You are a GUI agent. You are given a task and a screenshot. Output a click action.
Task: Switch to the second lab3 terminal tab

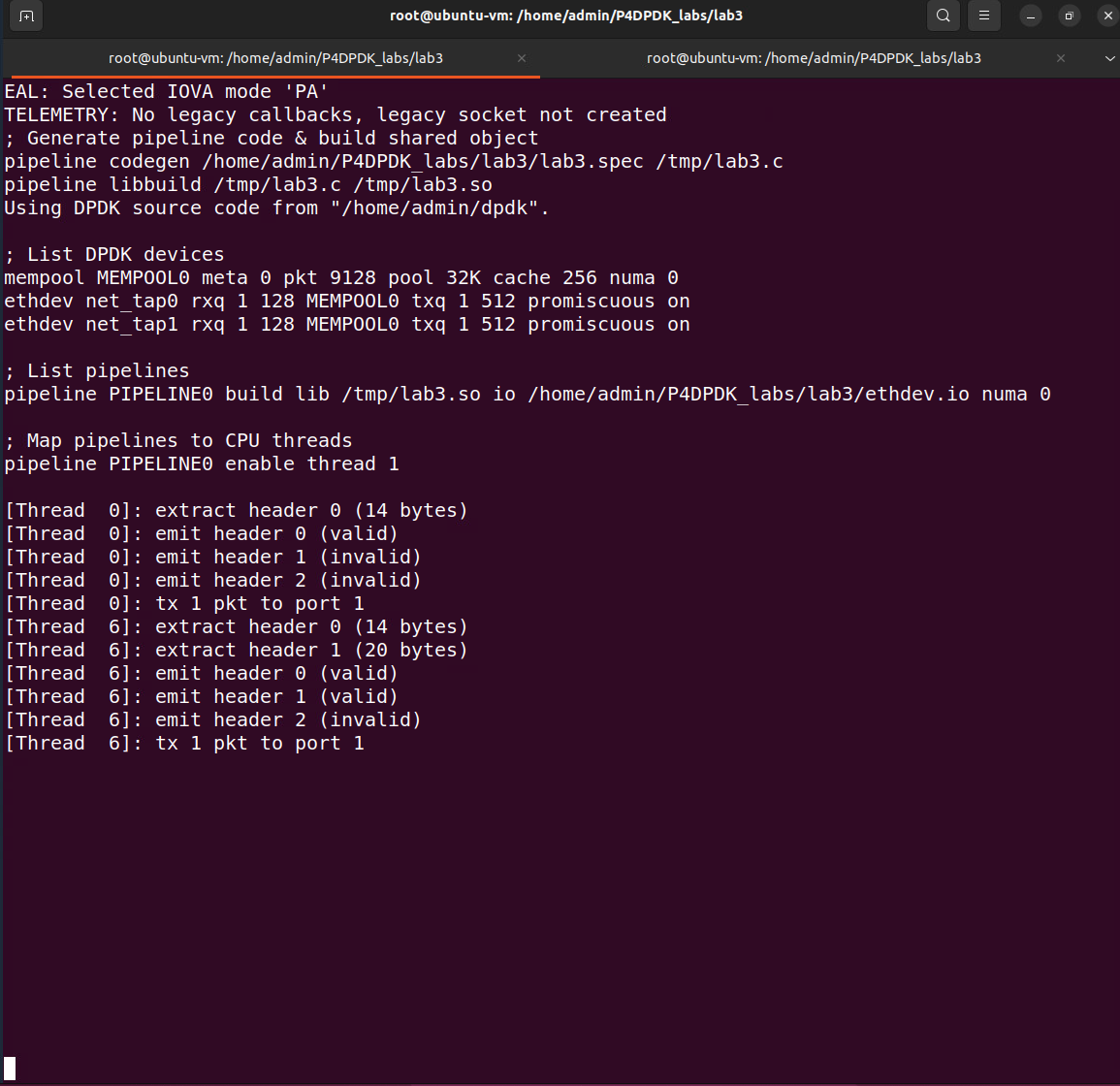815,58
